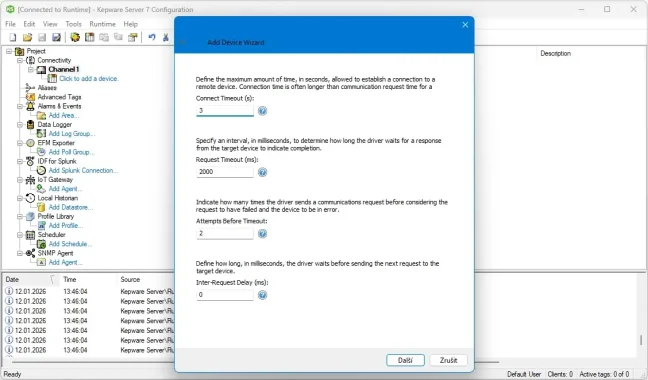Collapse the SNMP Agent node

point(20,253)
